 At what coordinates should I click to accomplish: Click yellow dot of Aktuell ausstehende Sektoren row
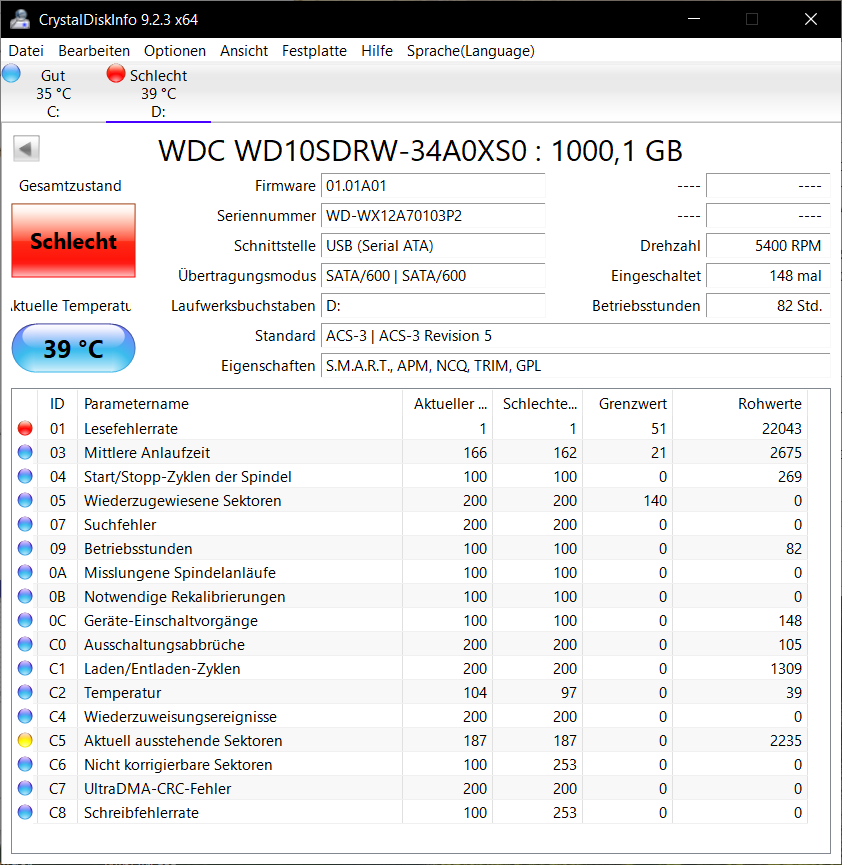point(25,740)
